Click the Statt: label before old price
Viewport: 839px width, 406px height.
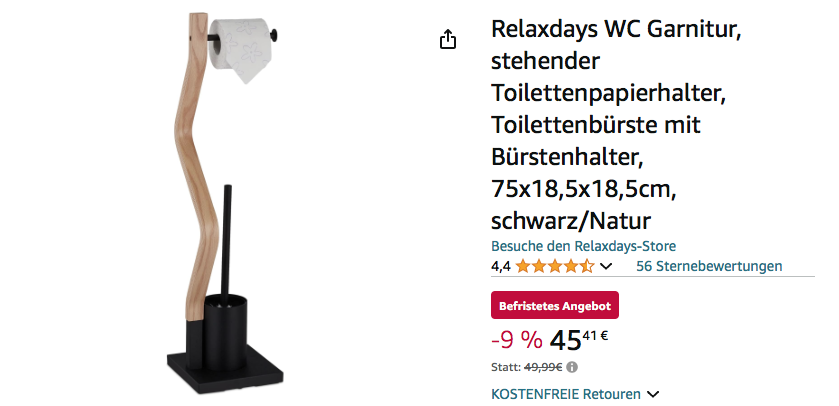[506, 367]
